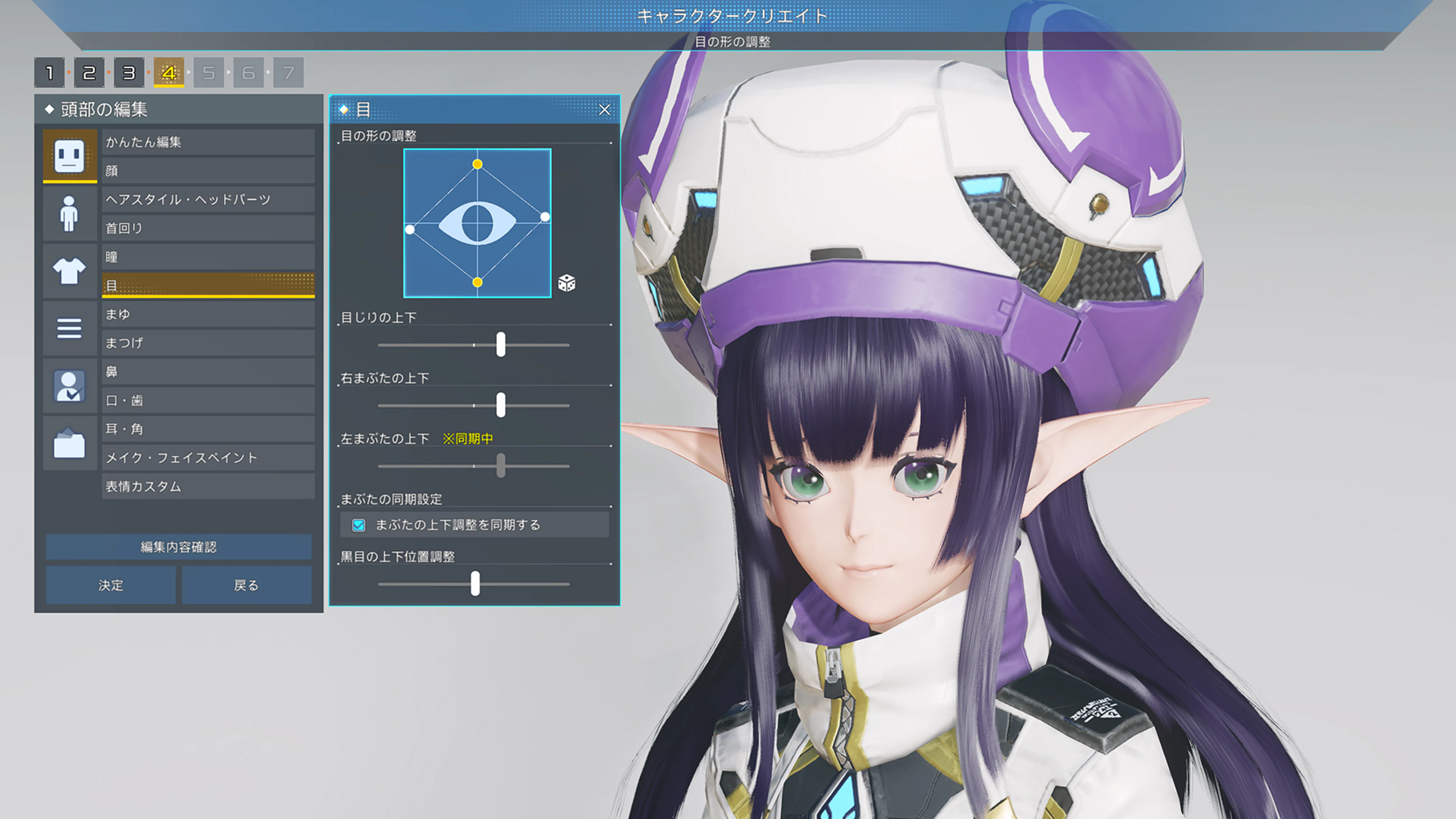Image resolution: width=1456 pixels, height=819 pixels.
Task: Select the face editing icon in the sidebar
Action: [x=69, y=157]
